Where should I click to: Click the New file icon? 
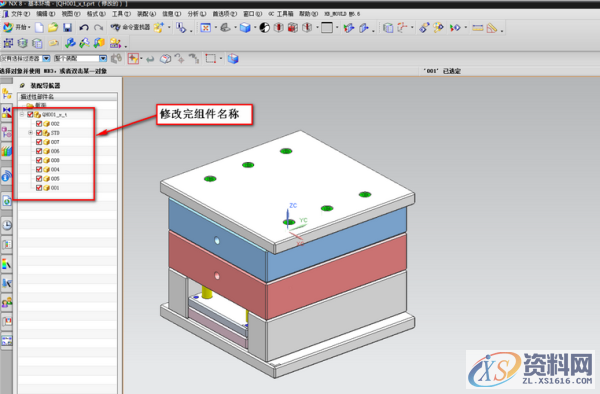click(39, 28)
